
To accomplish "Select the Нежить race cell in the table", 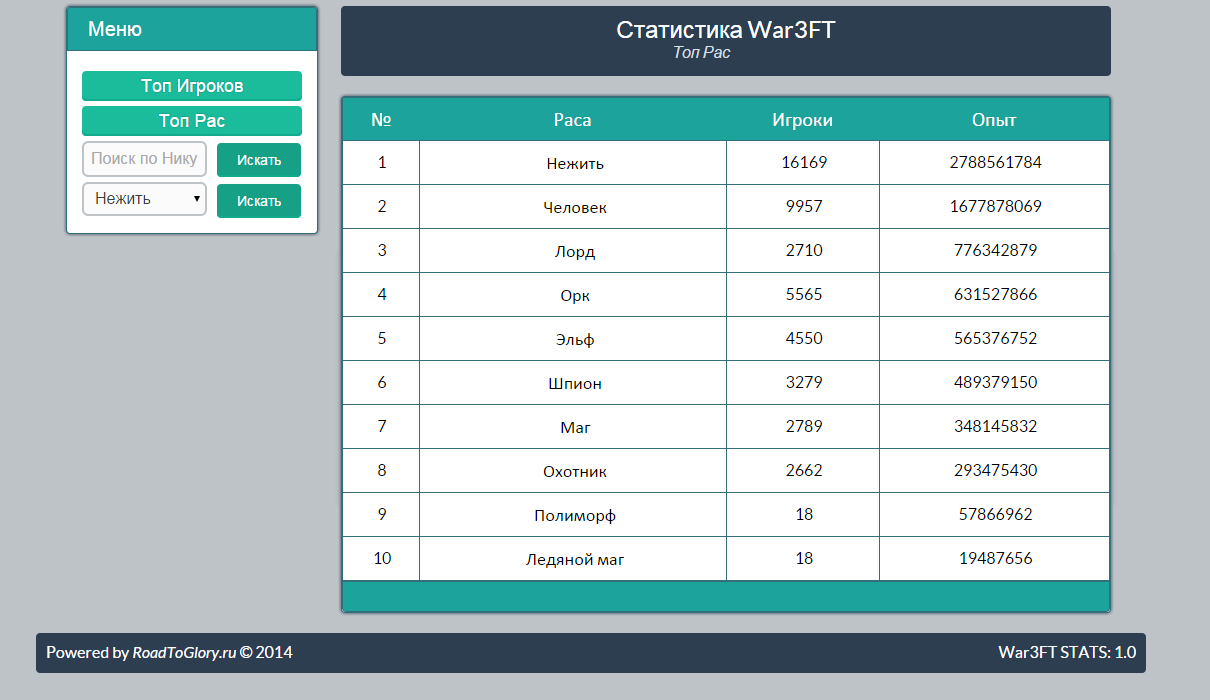I will coord(573,163).
